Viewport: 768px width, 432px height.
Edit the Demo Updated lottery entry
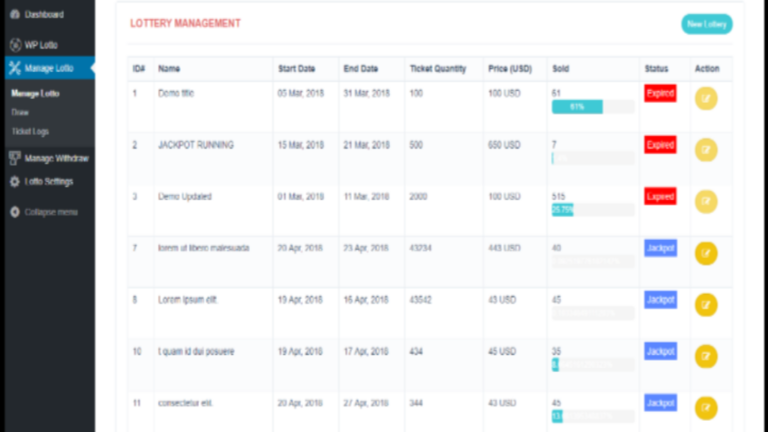click(x=706, y=202)
